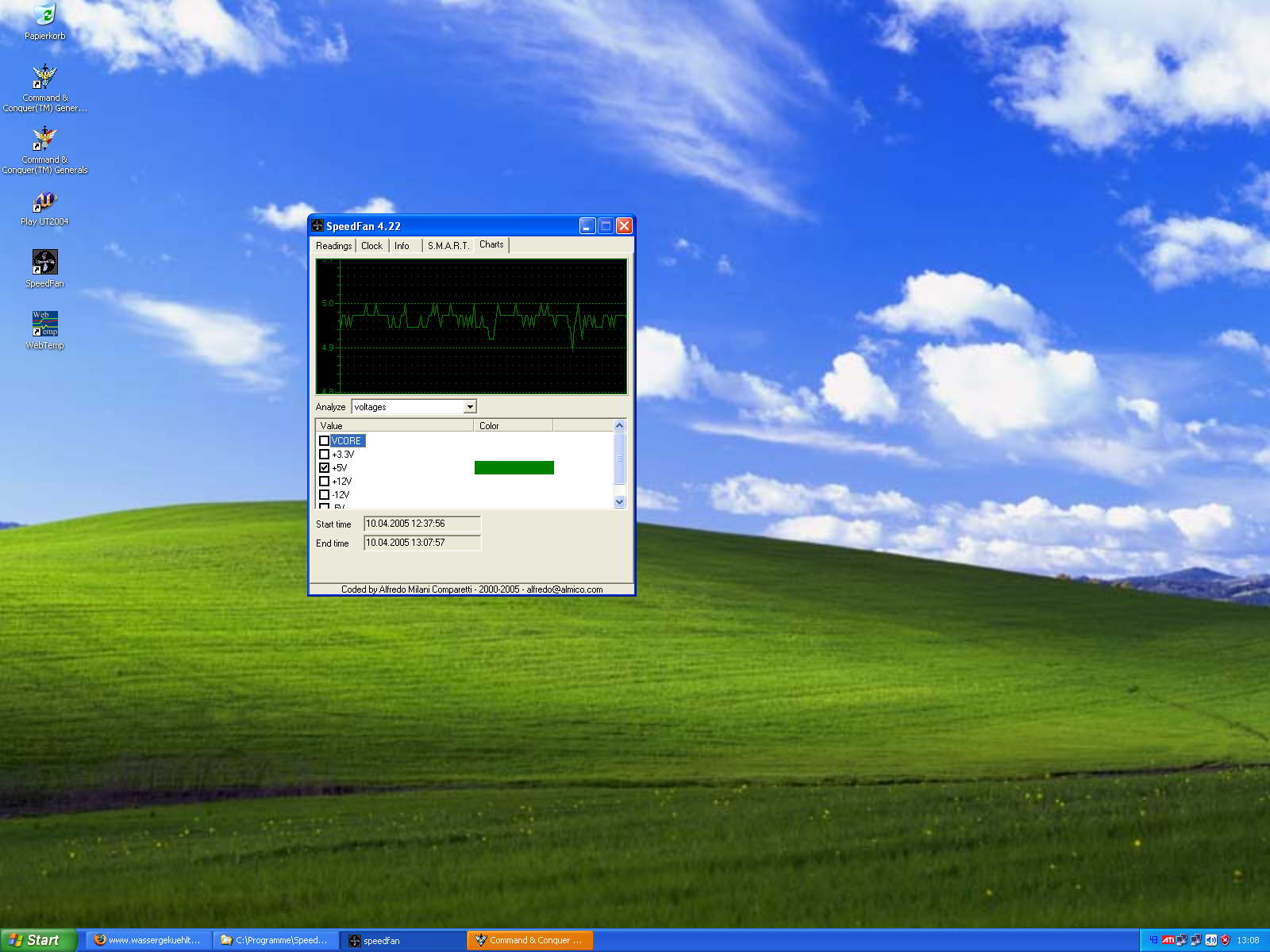Viewport: 1270px width, 952px height.
Task: Enable the -12V voltage checkbox
Action: (324, 495)
